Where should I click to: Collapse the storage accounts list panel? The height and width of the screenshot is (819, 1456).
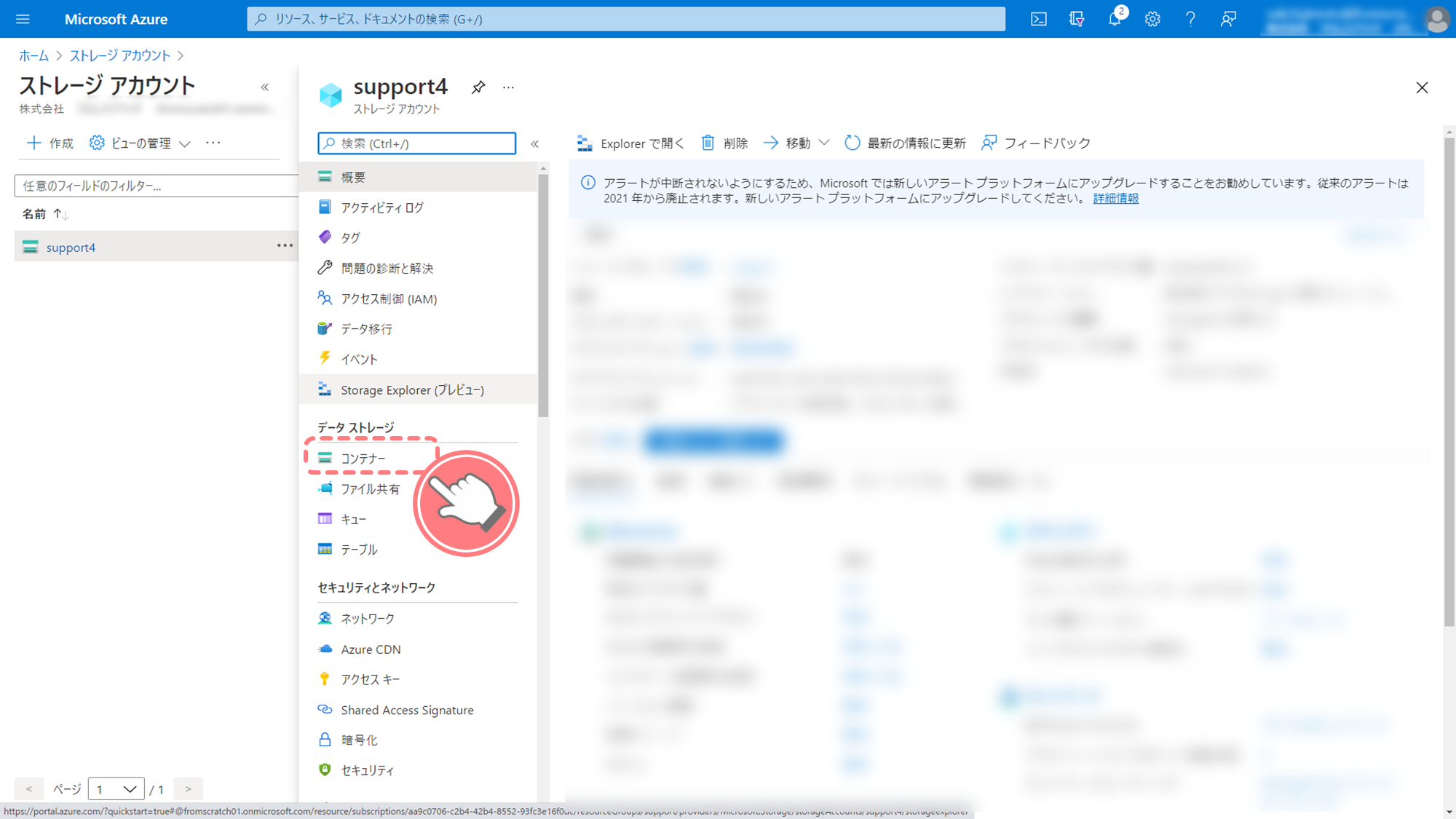click(265, 87)
